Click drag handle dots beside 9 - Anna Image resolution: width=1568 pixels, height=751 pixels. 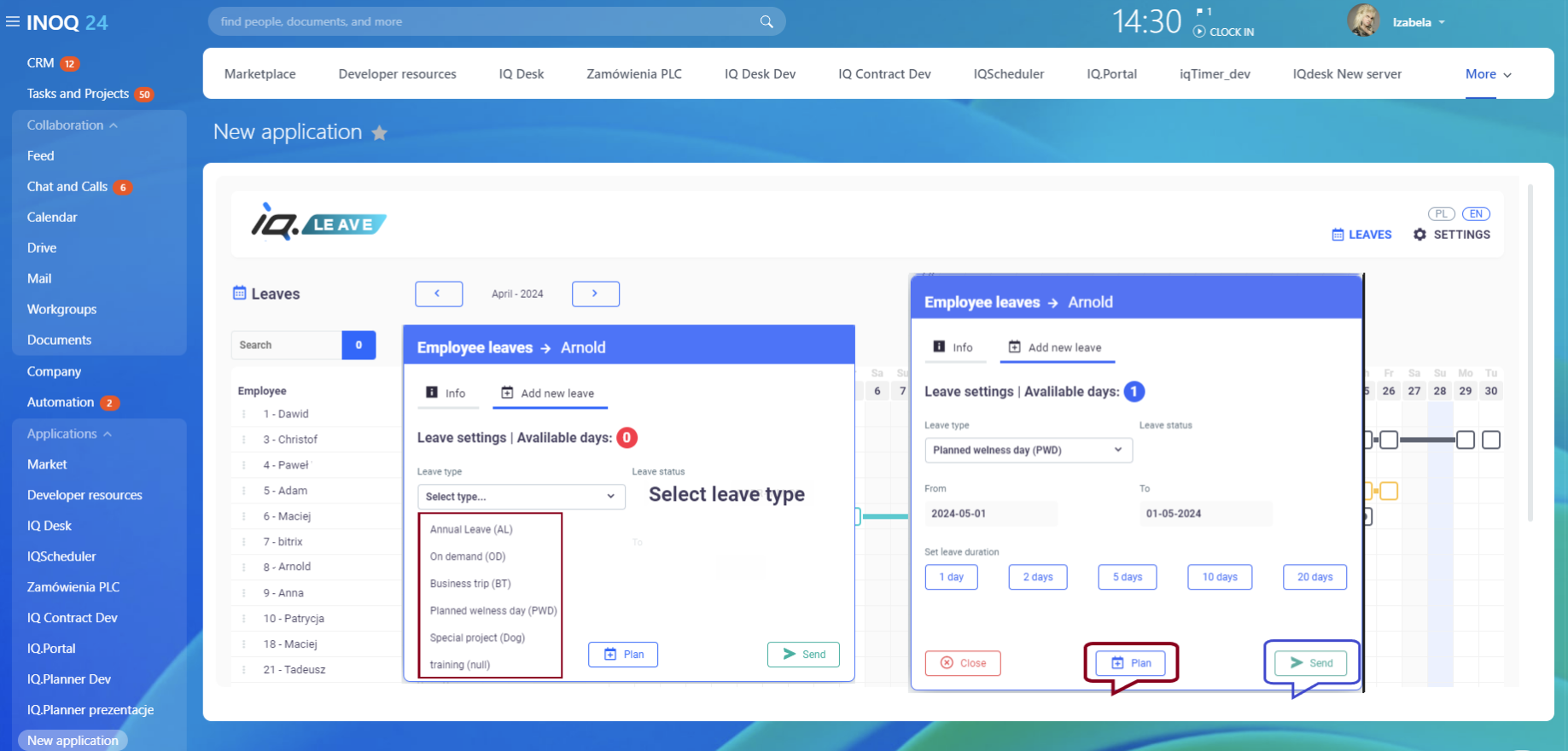244,593
